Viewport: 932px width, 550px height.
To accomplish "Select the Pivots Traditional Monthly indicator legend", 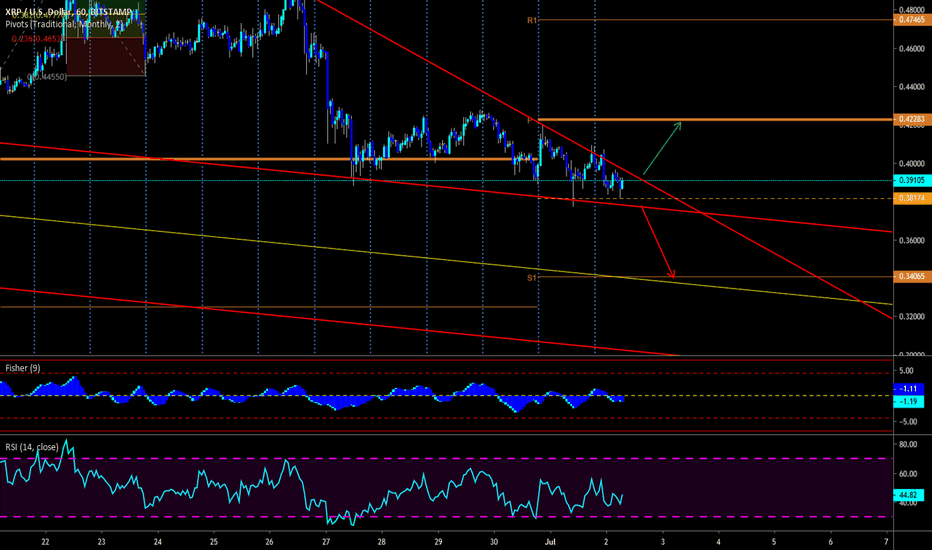I will point(64,24).
